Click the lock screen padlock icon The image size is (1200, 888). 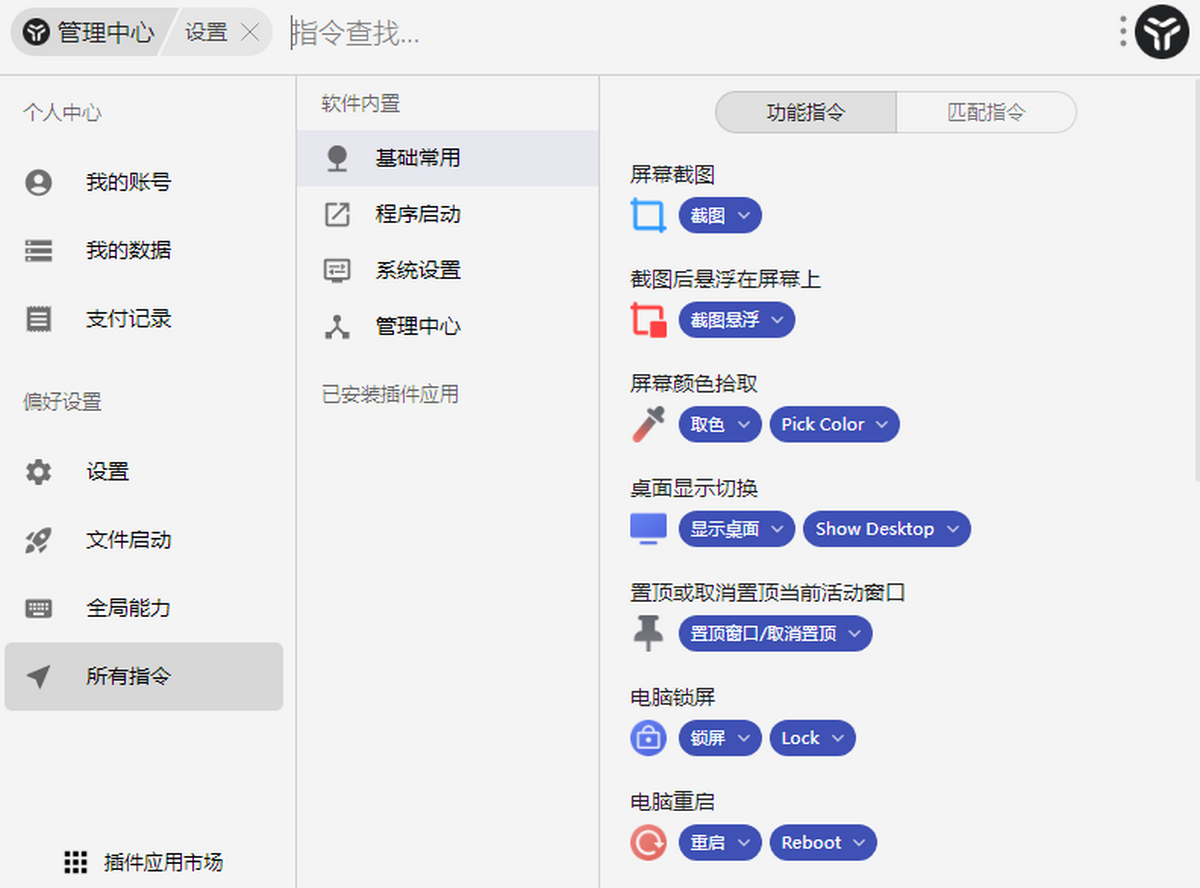648,737
